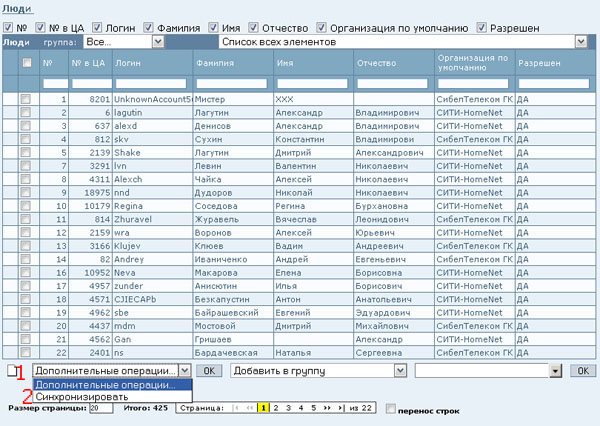Select the row checkbox for lagutin
The width and height of the screenshot is (600, 426).
point(27,113)
